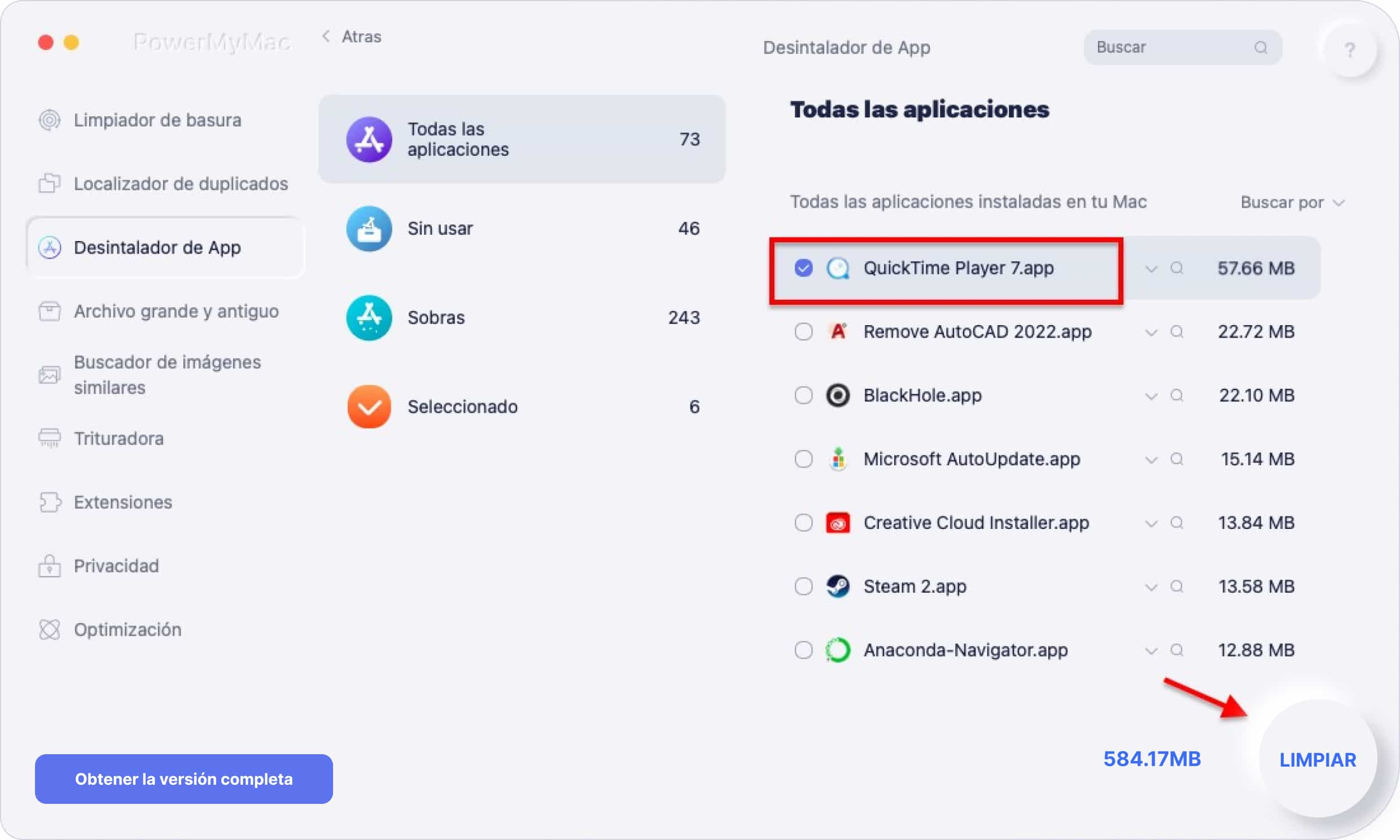Viewport: 1400px width, 840px height.
Task: Expand the Creative Cloud Installer.app details
Action: point(1149,522)
